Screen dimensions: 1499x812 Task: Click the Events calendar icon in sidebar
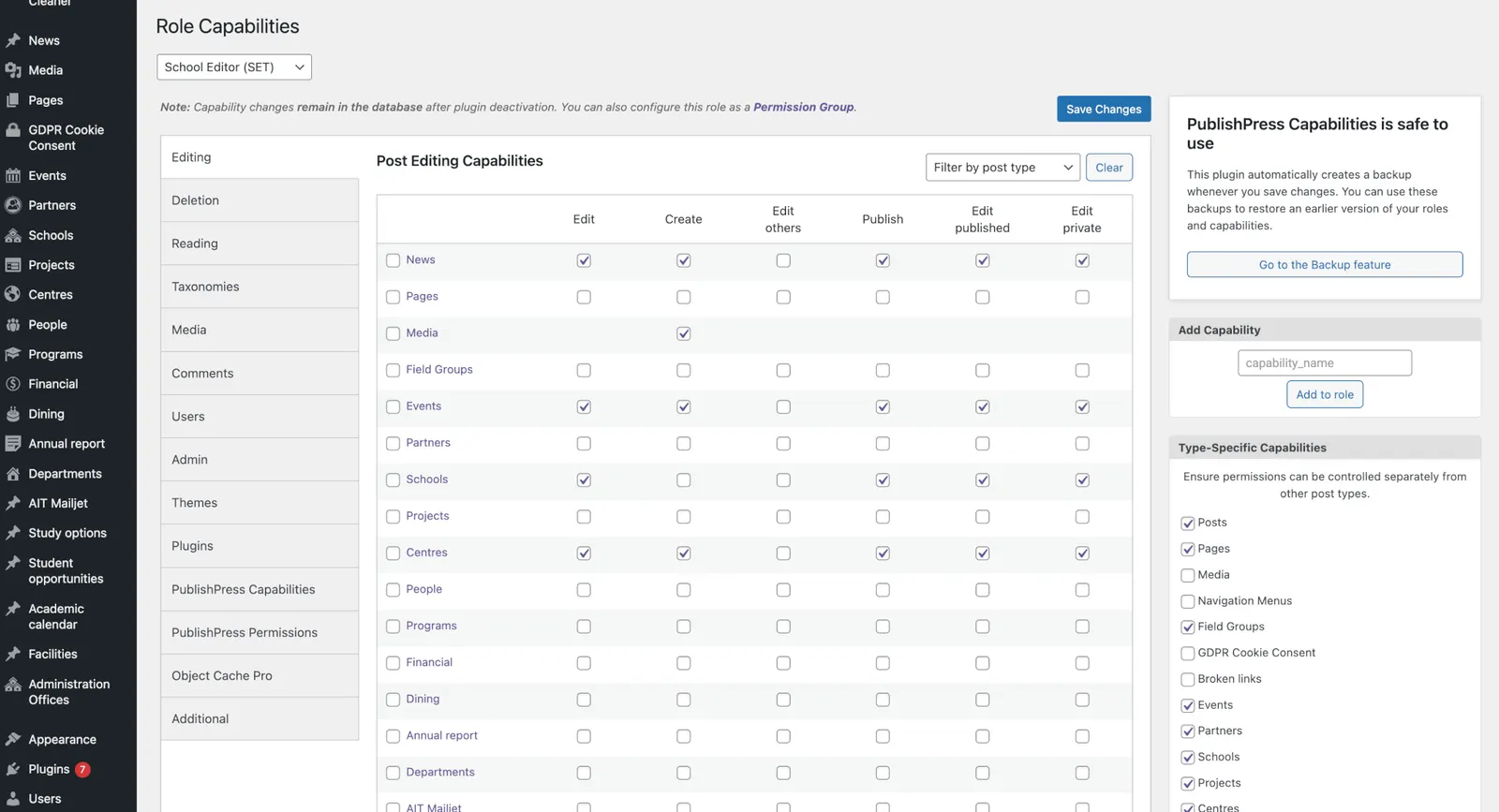pyautogui.click(x=13, y=175)
